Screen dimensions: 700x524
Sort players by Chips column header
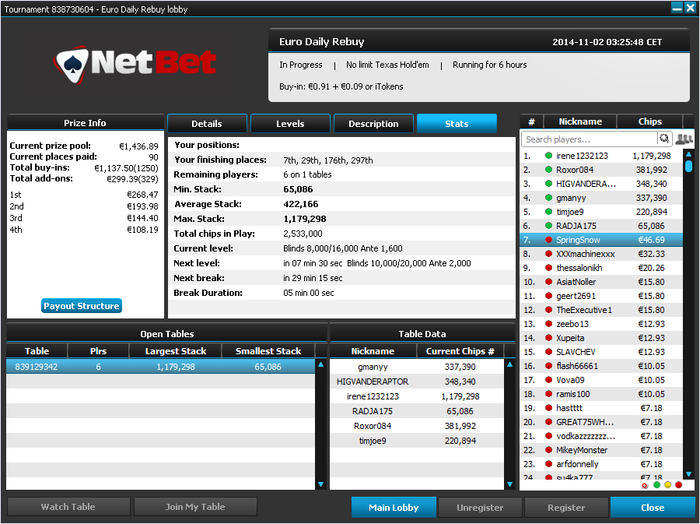pos(650,121)
